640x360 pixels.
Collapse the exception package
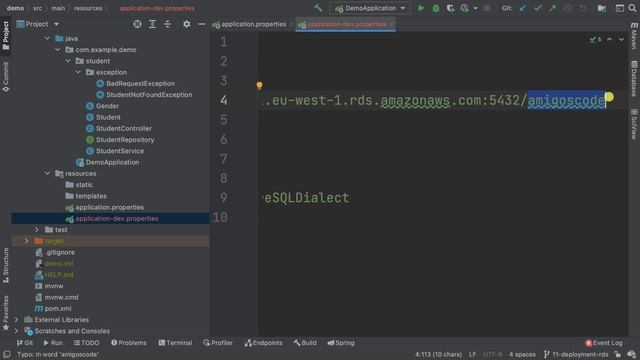78,72
